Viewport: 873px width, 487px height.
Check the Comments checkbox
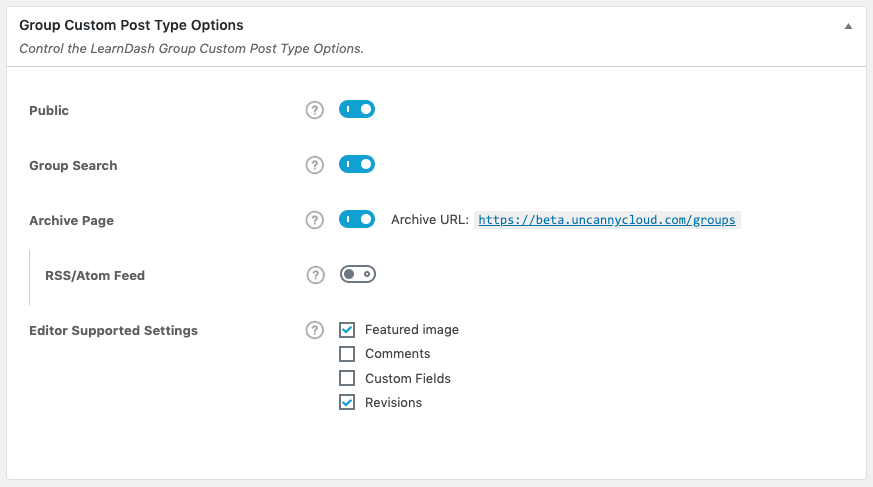coord(347,354)
